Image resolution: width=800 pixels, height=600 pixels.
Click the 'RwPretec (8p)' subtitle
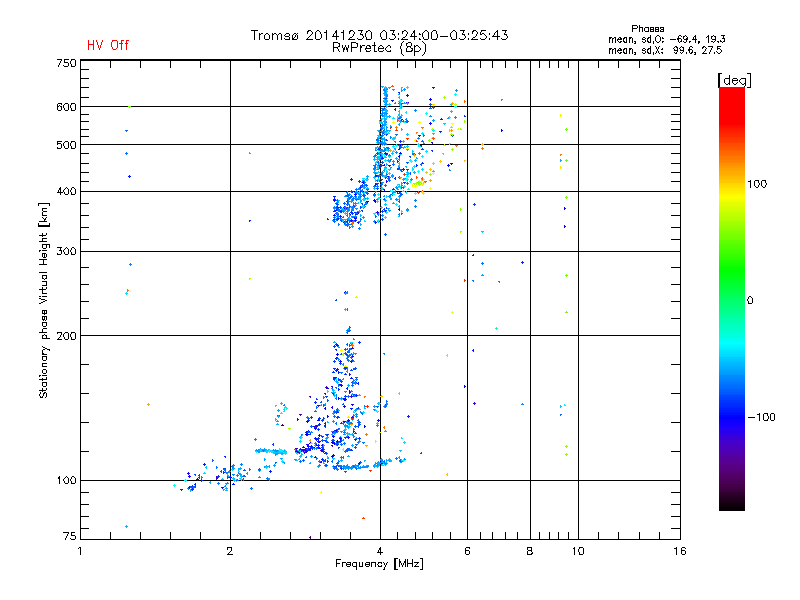click(379, 48)
